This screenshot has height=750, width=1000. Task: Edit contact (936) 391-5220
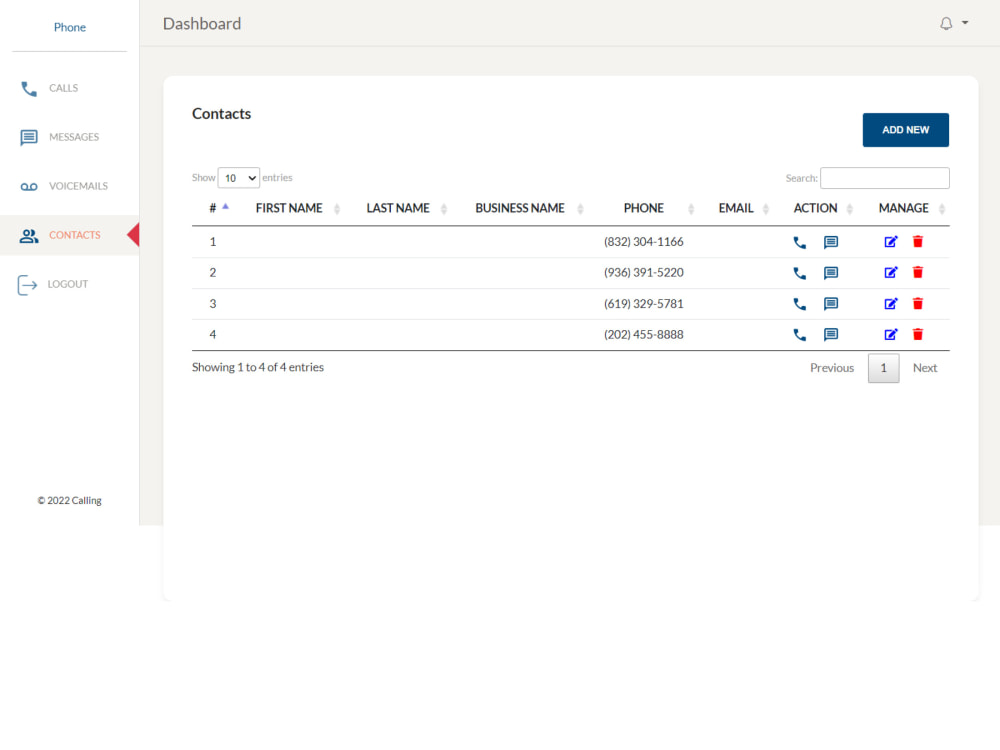pos(891,272)
